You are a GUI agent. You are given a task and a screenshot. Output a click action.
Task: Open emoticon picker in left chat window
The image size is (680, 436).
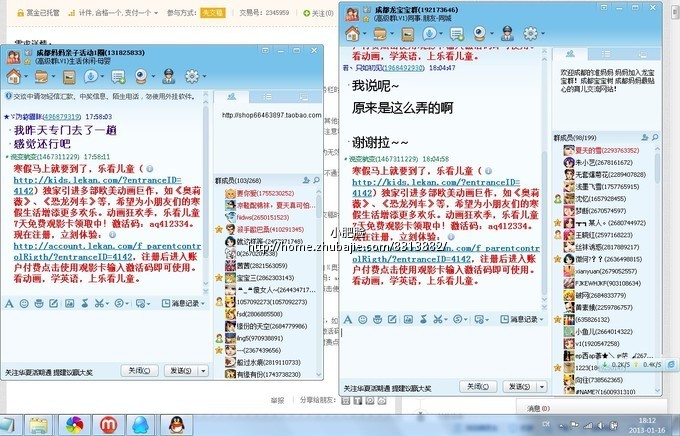[24, 304]
